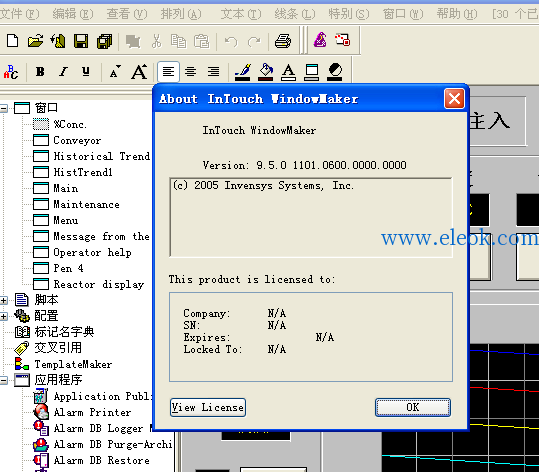Save all windows using stacked disks icon
The height and width of the screenshot is (472, 539).
(104, 41)
